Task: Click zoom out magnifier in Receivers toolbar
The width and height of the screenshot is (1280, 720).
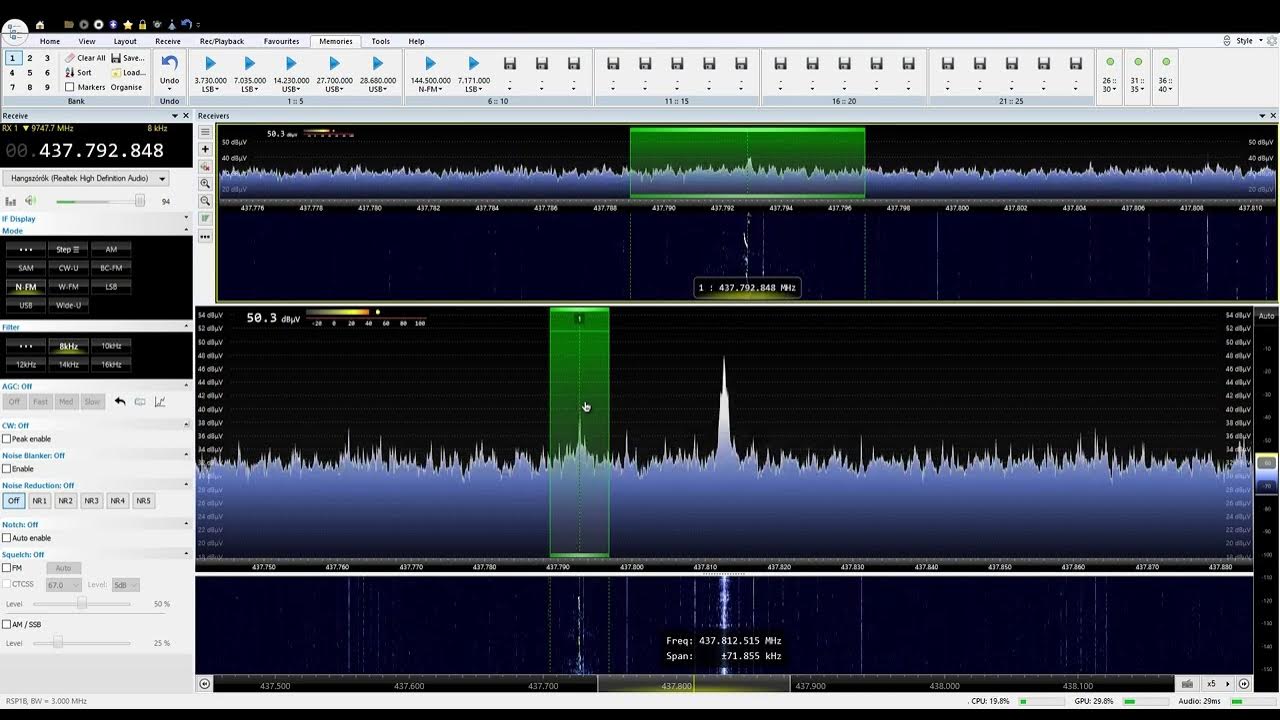Action: point(205,200)
